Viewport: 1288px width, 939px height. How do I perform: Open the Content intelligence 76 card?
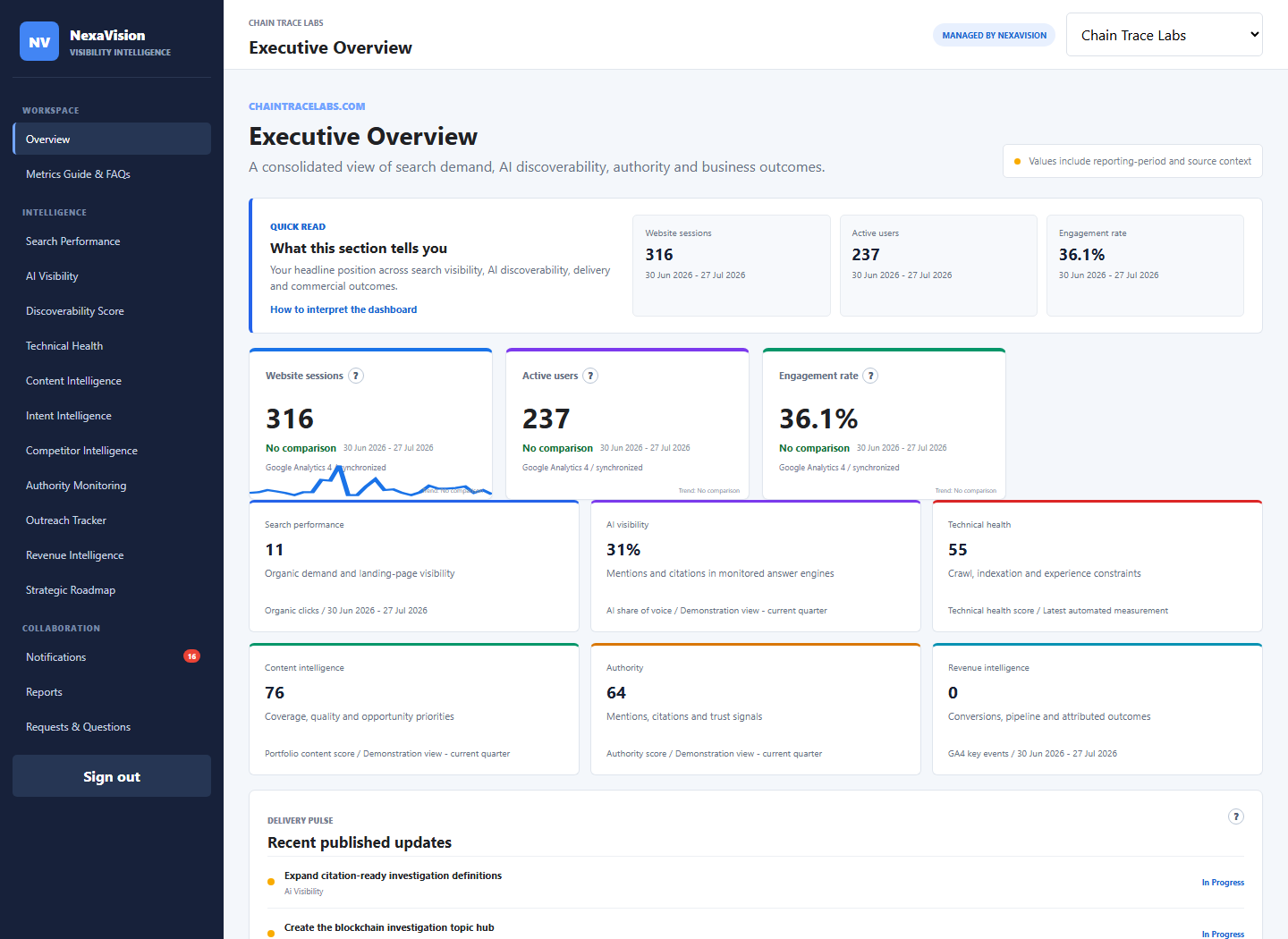click(x=414, y=709)
